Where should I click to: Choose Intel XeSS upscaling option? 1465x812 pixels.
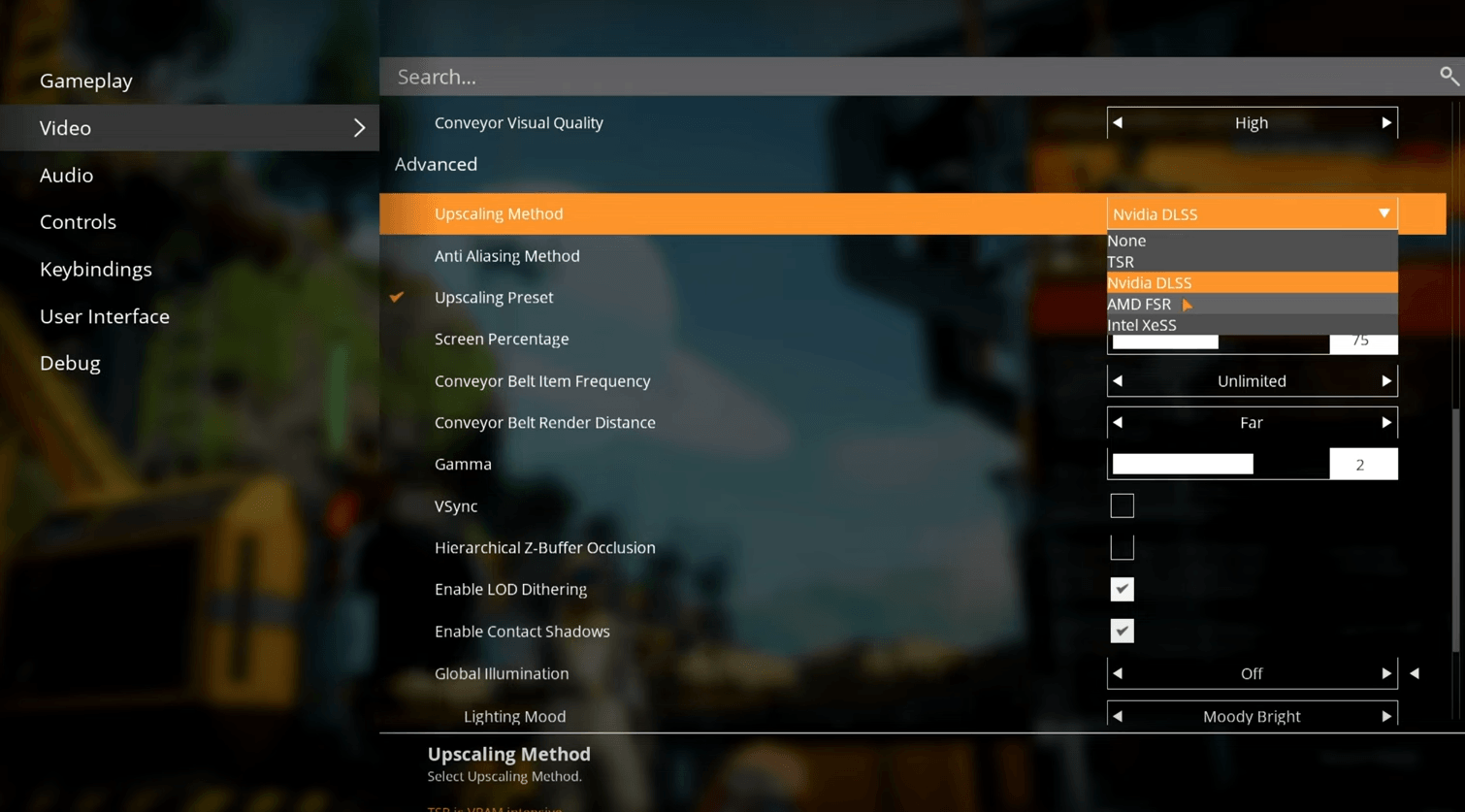point(1142,325)
